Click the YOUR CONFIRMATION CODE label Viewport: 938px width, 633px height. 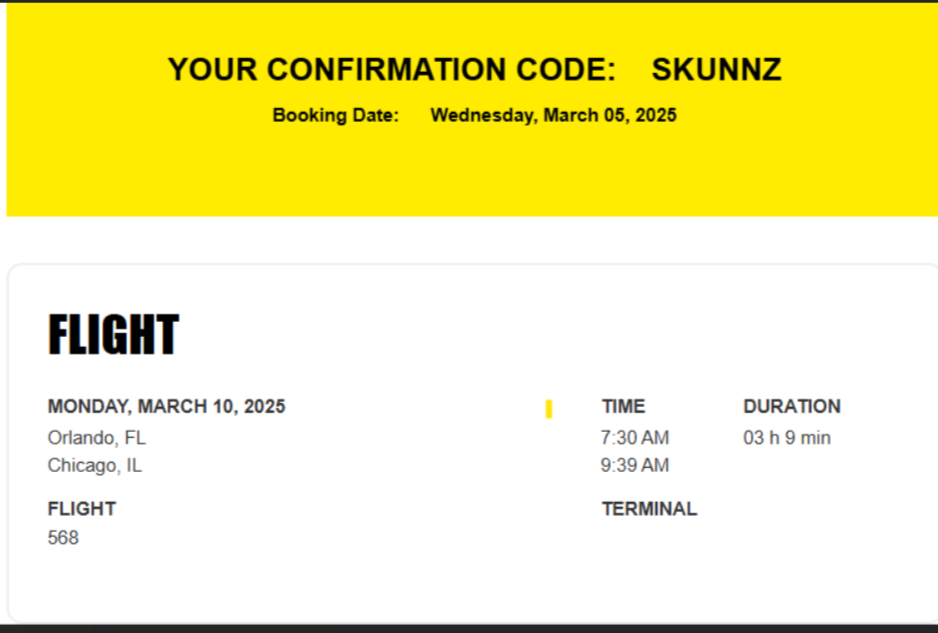tap(392, 69)
